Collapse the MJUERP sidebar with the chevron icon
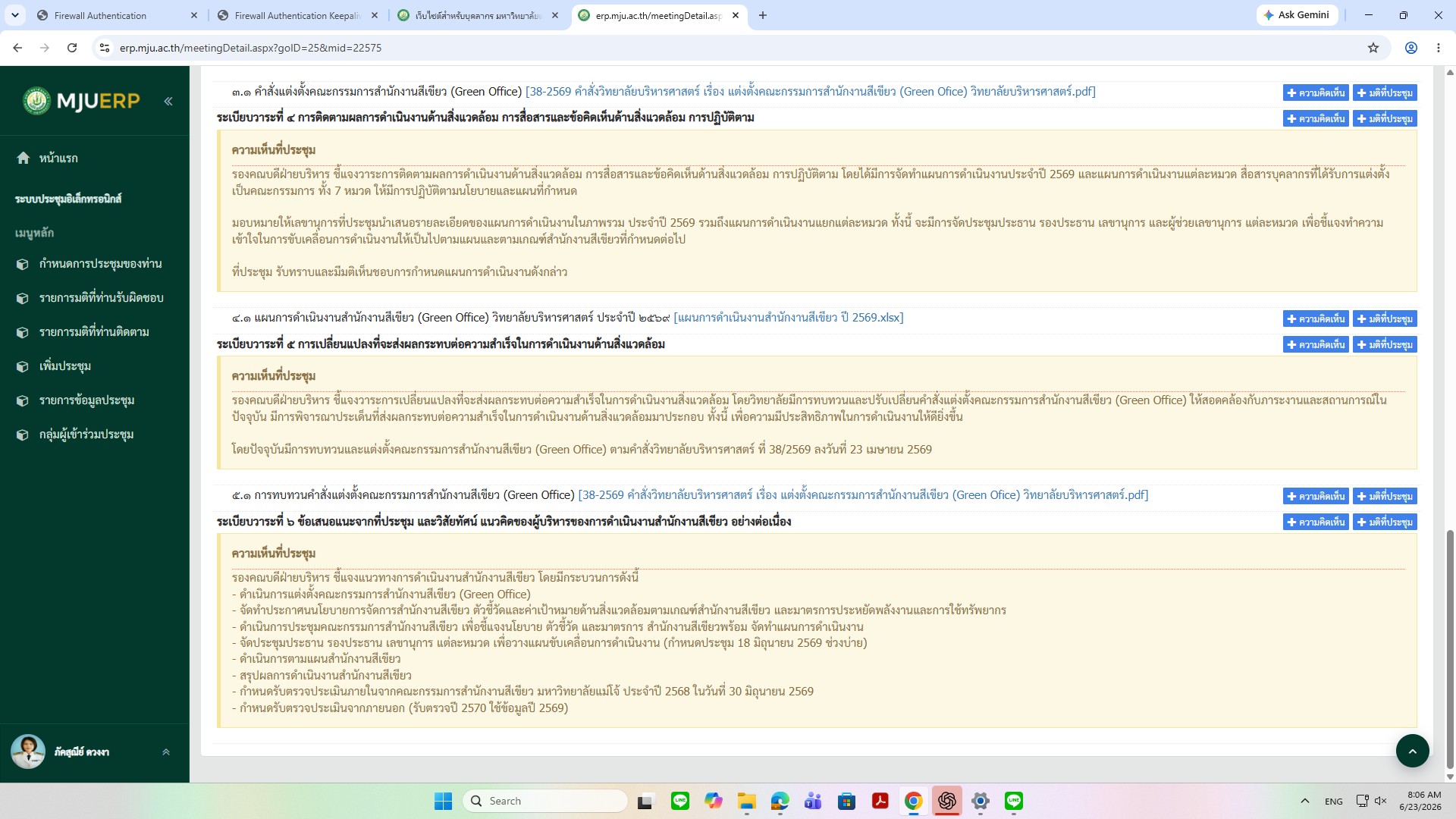This screenshot has height=819, width=1456. [168, 101]
